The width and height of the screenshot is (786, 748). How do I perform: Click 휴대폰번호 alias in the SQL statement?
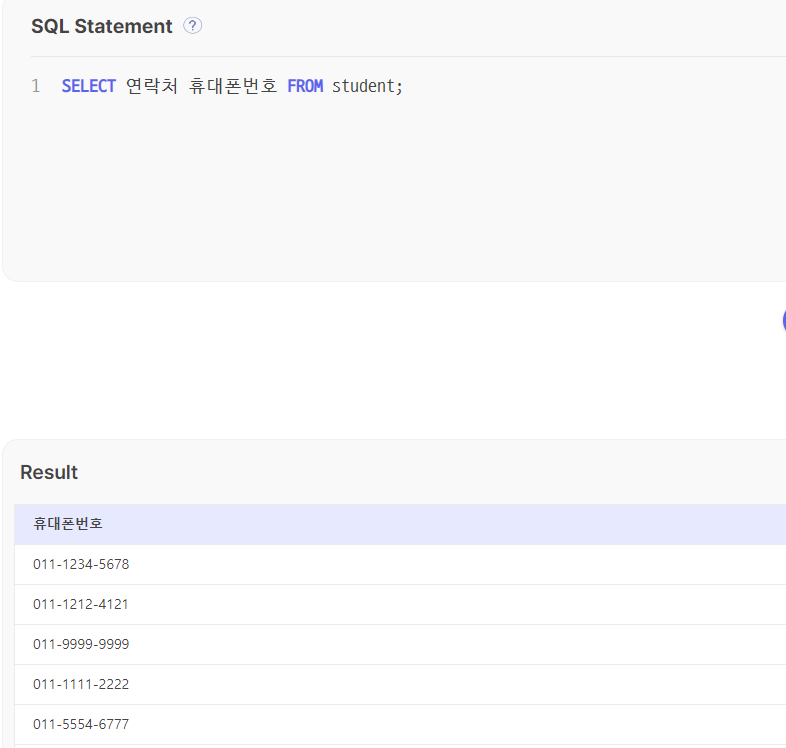(x=233, y=86)
